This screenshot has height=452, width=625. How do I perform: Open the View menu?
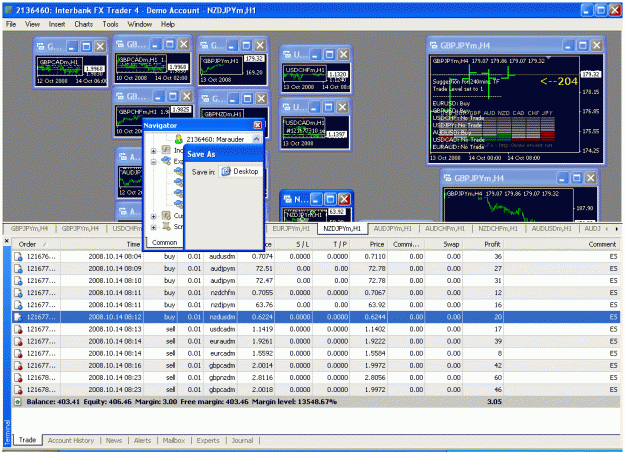click(x=32, y=24)
